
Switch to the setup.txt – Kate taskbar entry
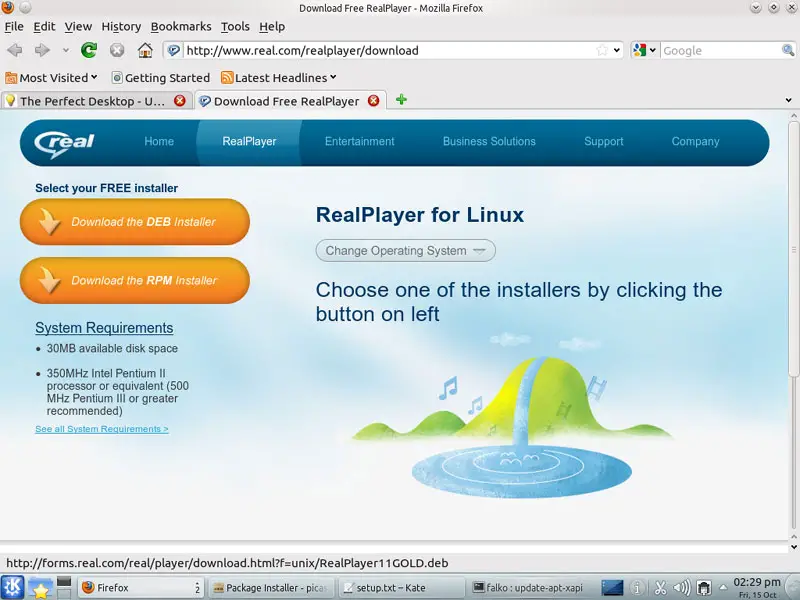(x=402, y=588)
